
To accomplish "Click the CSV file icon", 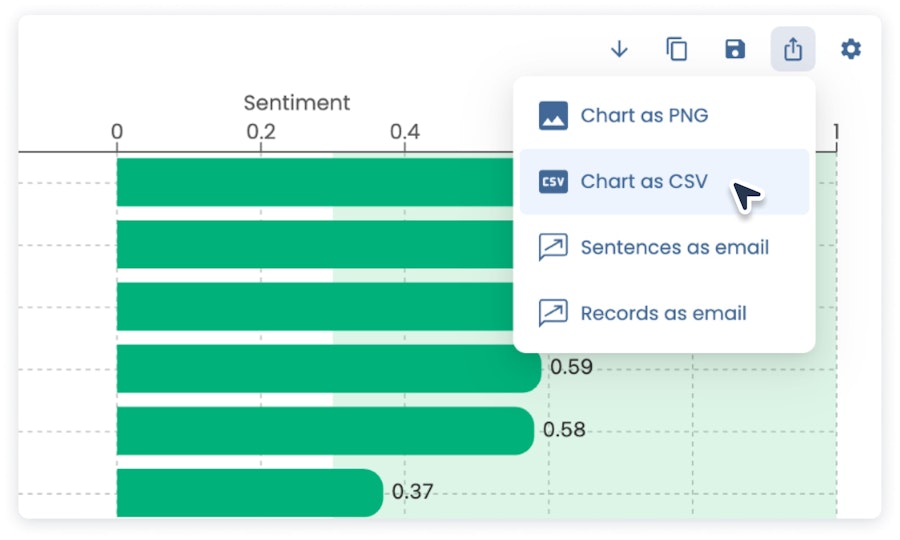I will pos(553,181).
